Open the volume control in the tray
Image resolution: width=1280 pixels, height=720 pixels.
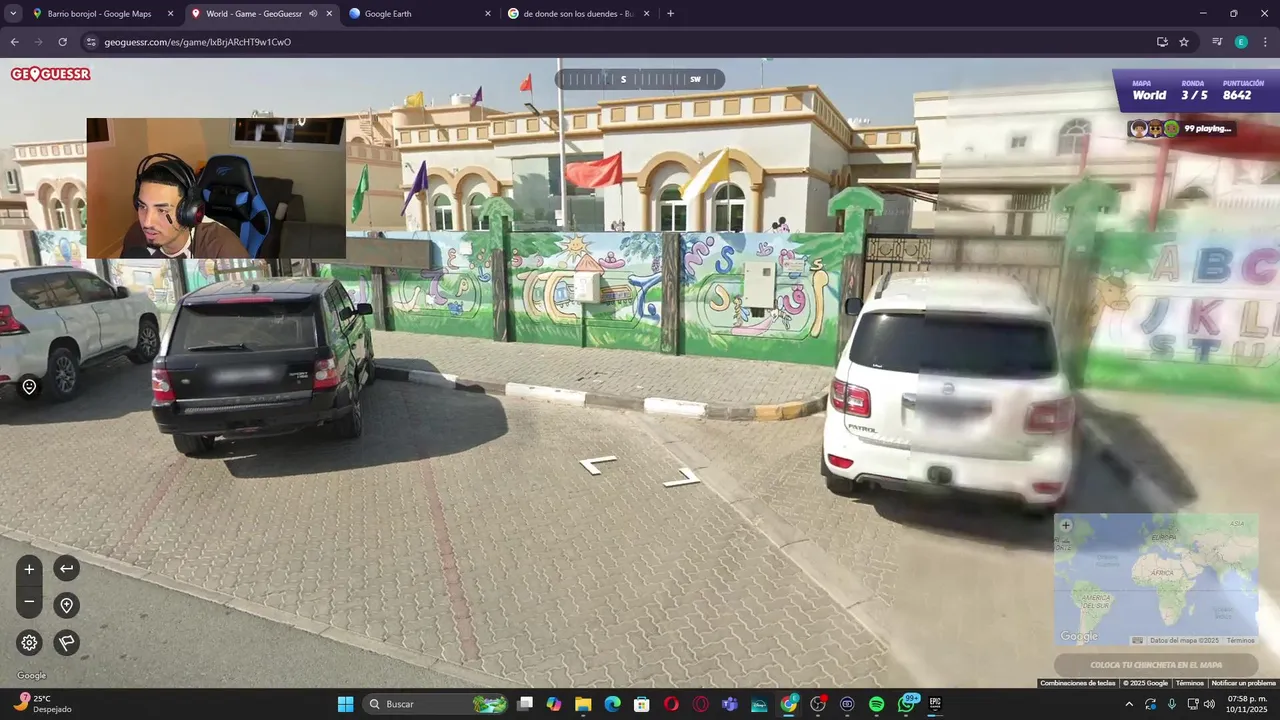tap(1210, 704)
